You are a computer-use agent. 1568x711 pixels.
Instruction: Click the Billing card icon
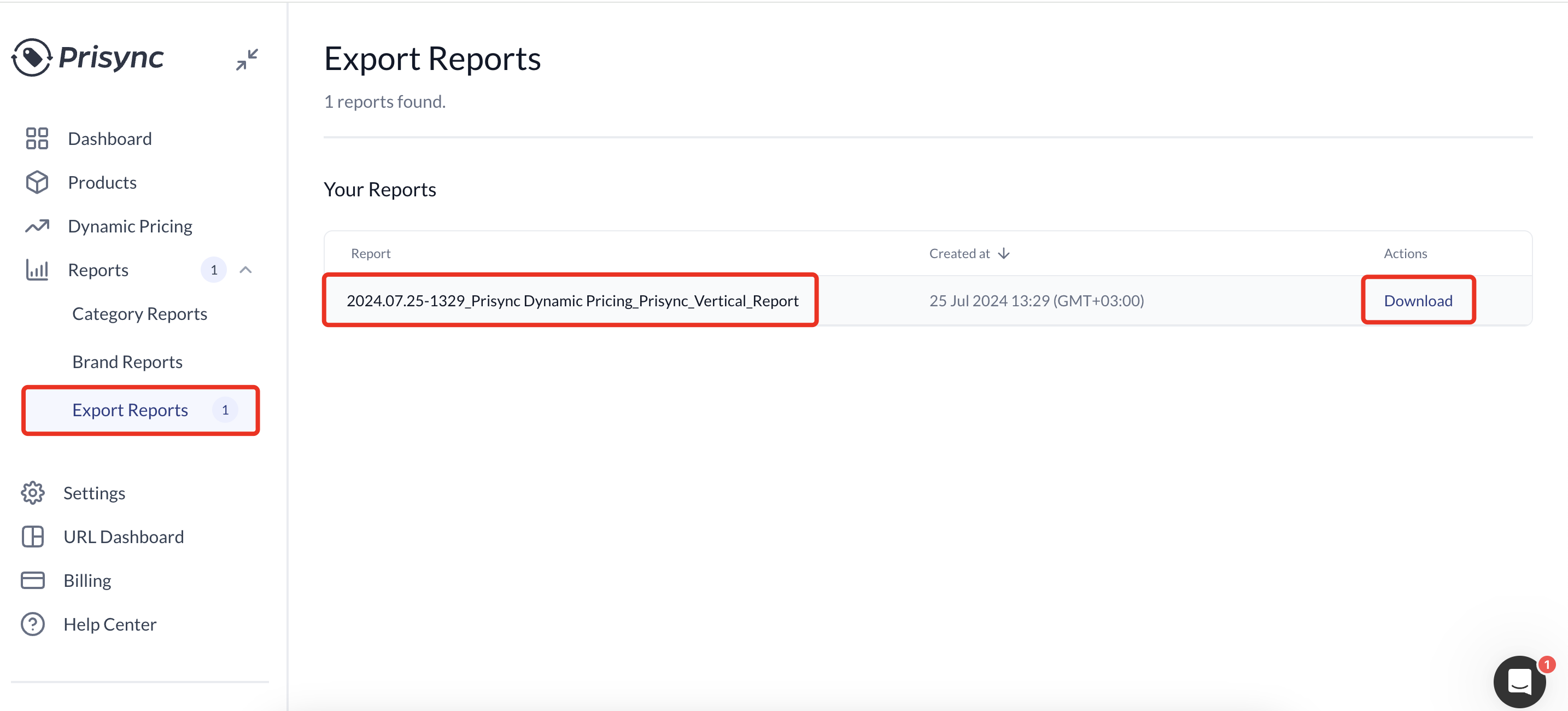click(33, 580)
